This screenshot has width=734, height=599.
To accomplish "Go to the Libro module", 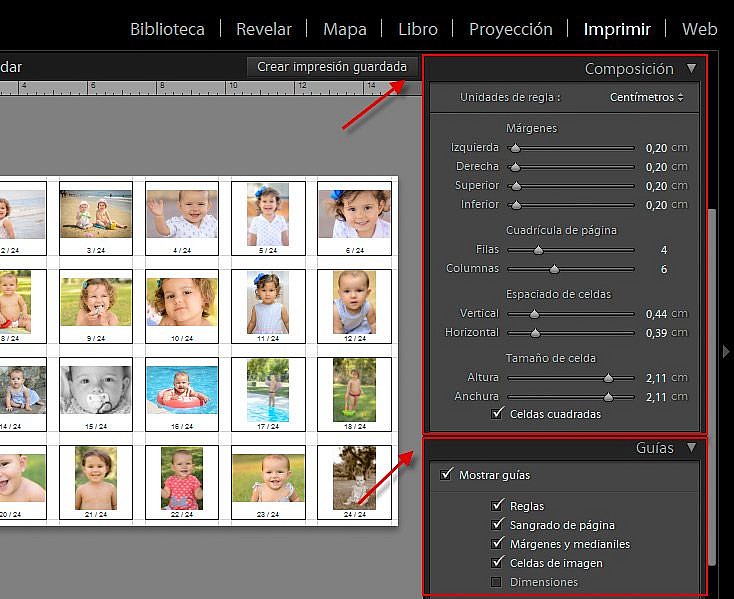I will [418, 29].
